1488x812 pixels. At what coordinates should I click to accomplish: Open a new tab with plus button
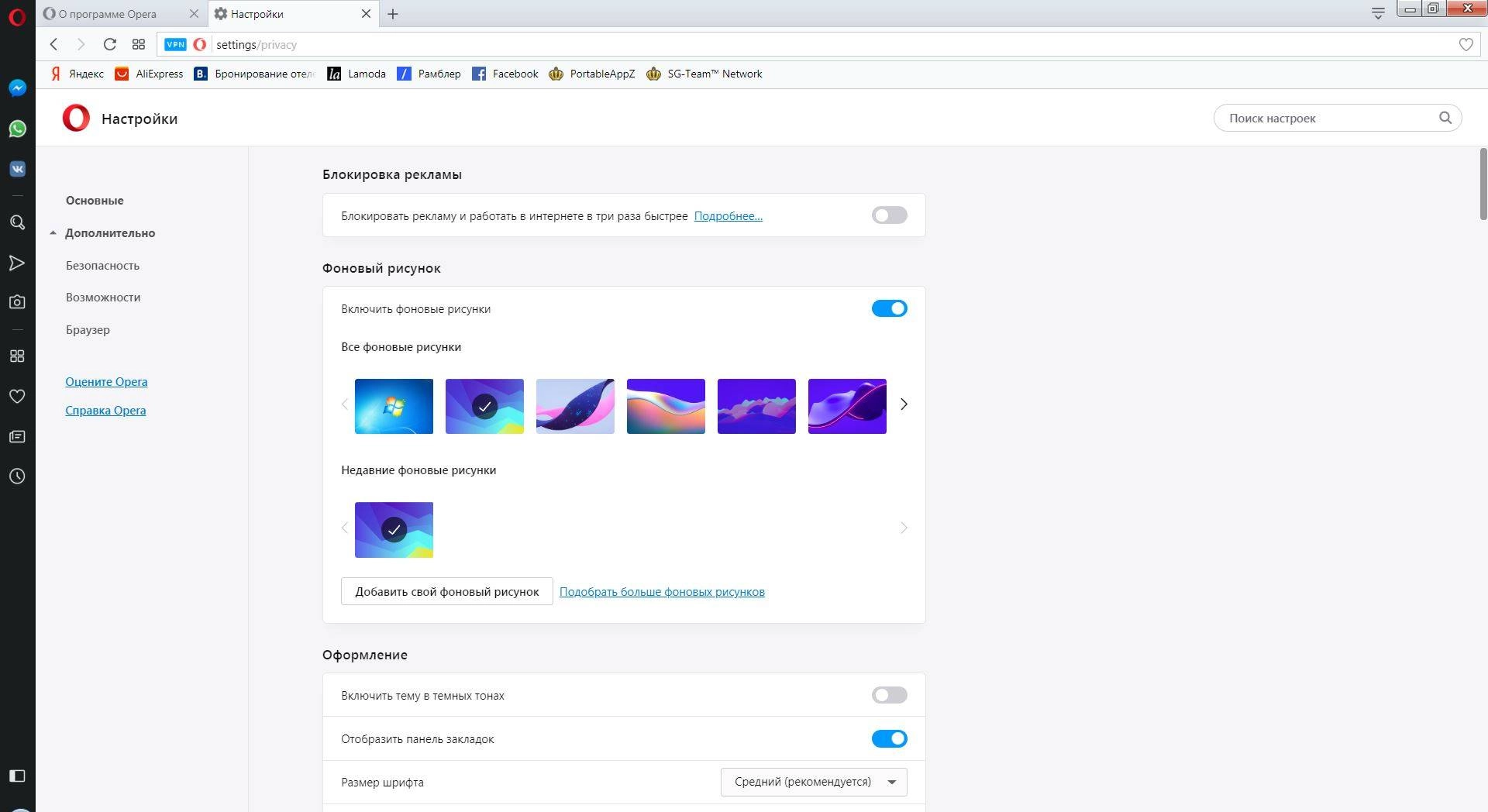(393, 14)
